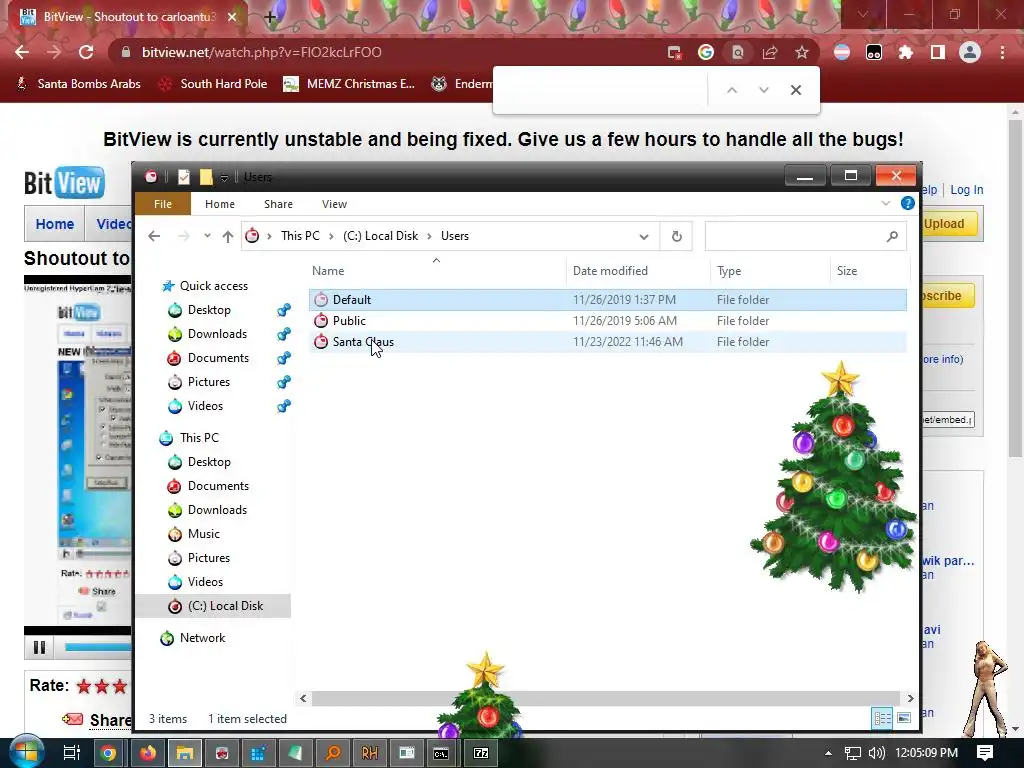Open Pictures under Quick access
Viewport: 1024px width, 768px height.
pyautogui.click(x=209, y=381)
